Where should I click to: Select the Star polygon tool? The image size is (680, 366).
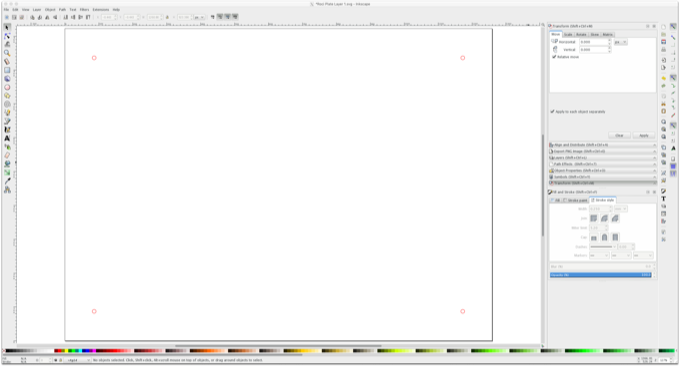[x=7, y=95]
